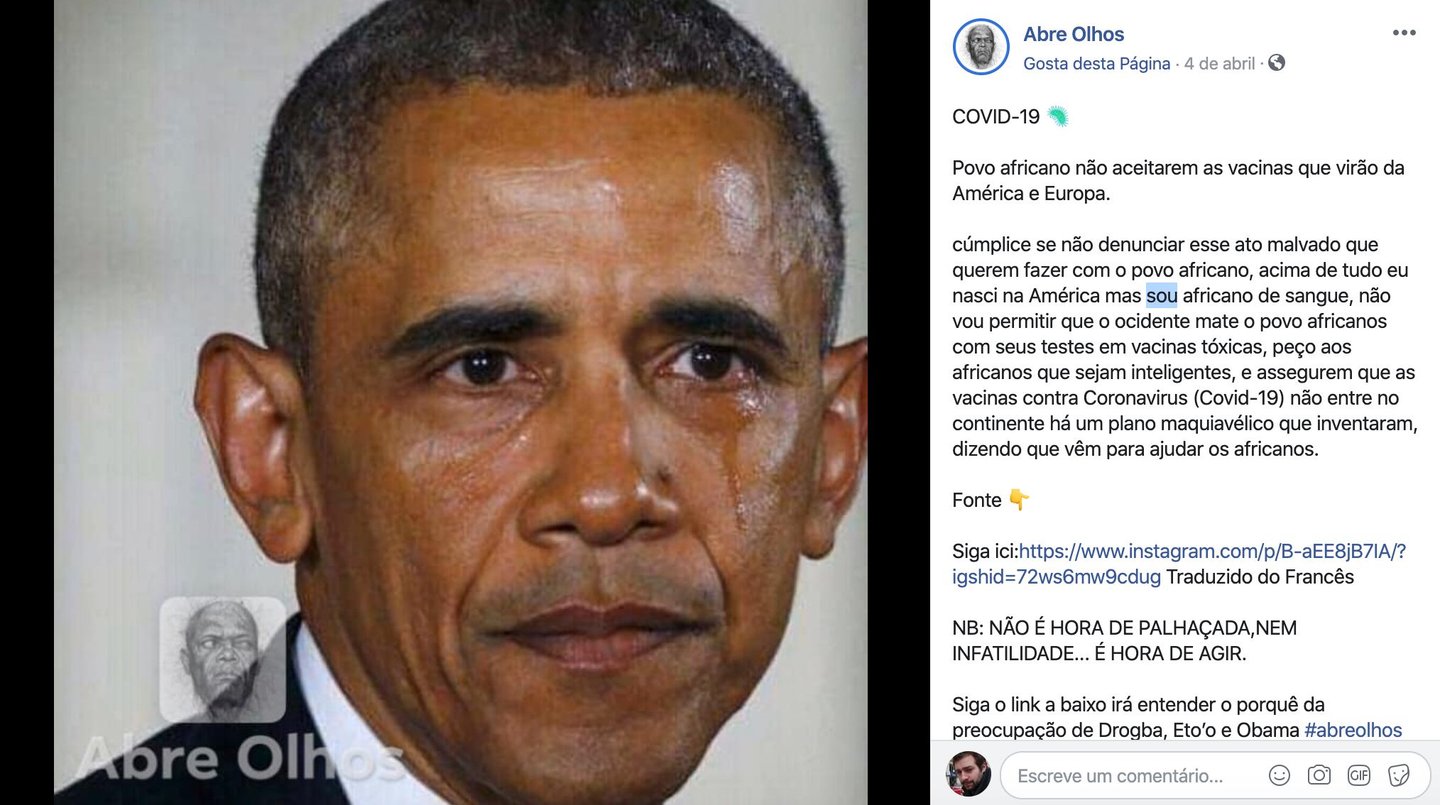This screenshot has width=1440, height=805.
Task: Click the Abre Olhos page avatar
Action: click(x=981, y=47)
